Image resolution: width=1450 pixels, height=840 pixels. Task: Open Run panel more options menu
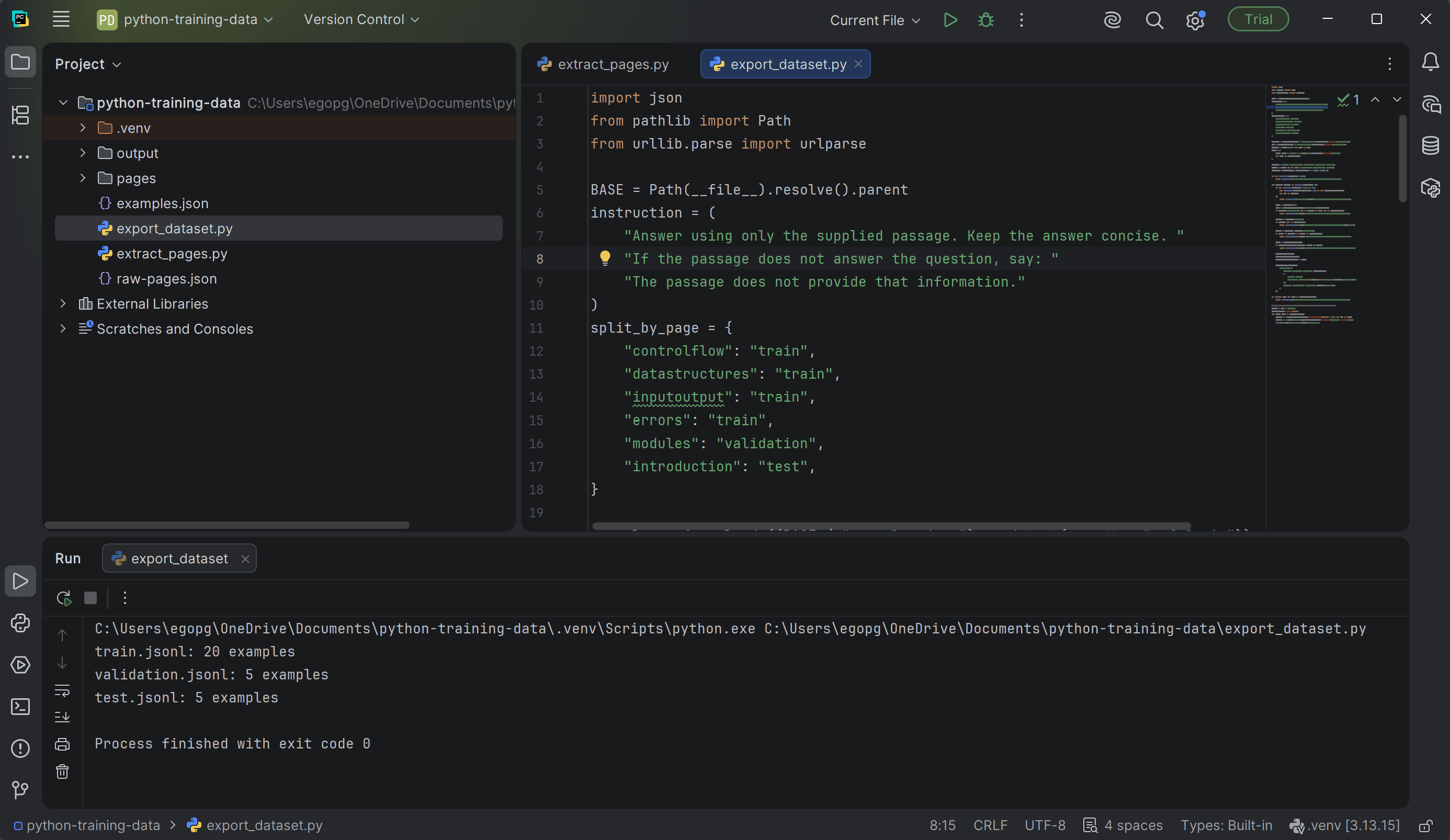pos(125,598)
